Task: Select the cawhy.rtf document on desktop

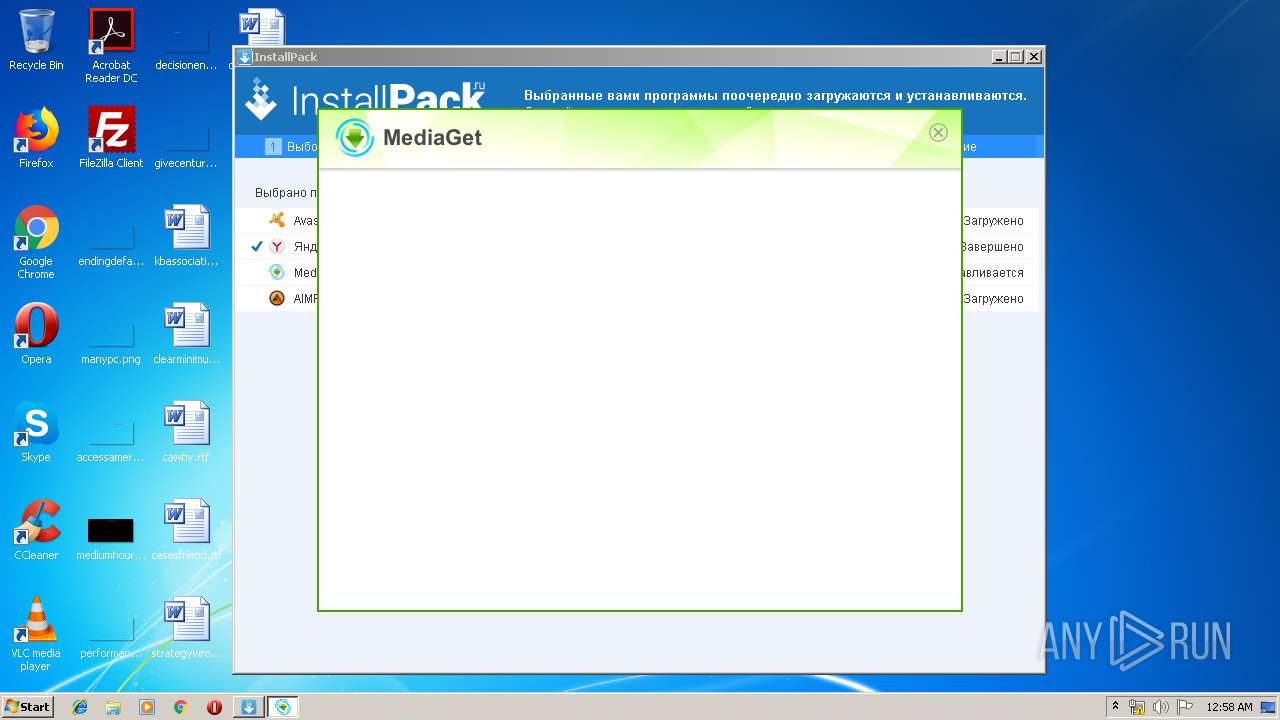Action: click(x=186, y=432)
